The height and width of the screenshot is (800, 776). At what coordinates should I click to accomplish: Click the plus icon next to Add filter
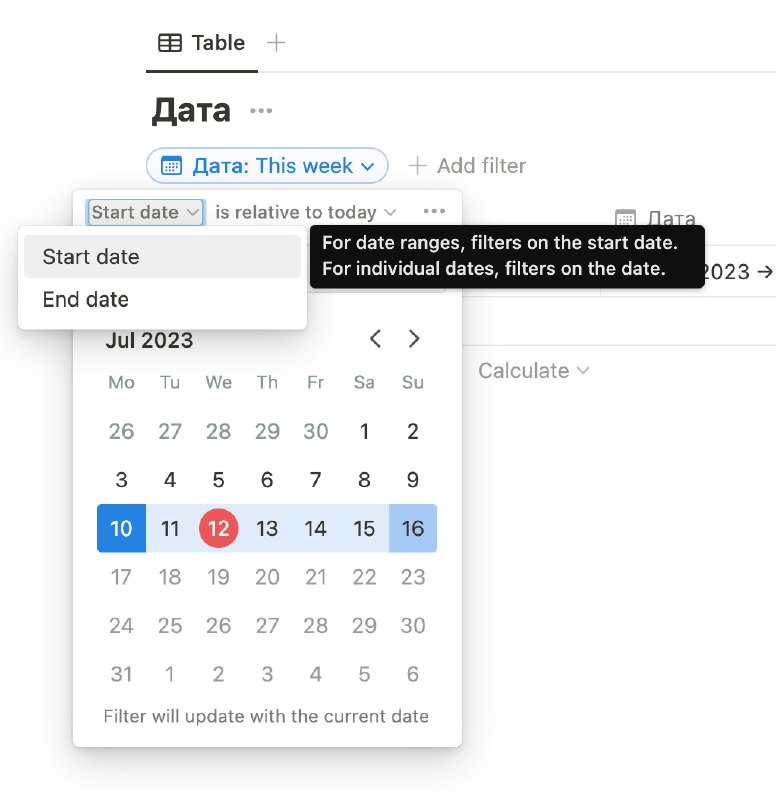[x=417, y=166]
